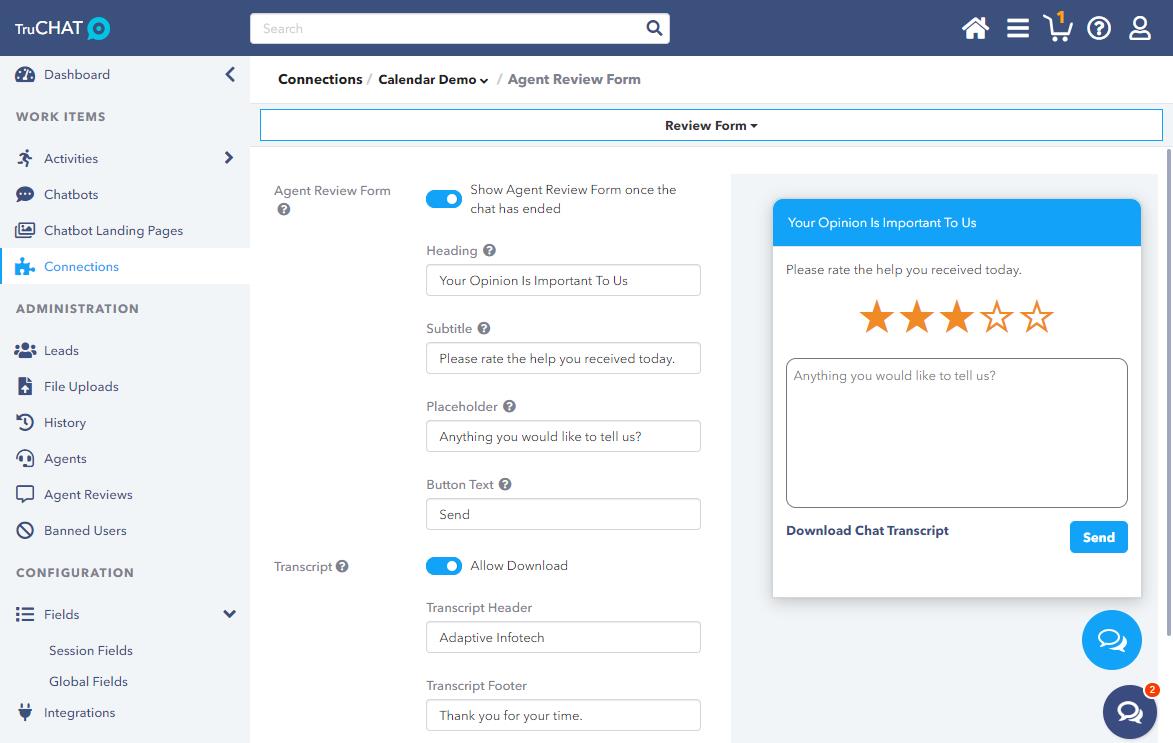Open the History menu item

pos(65,423)
